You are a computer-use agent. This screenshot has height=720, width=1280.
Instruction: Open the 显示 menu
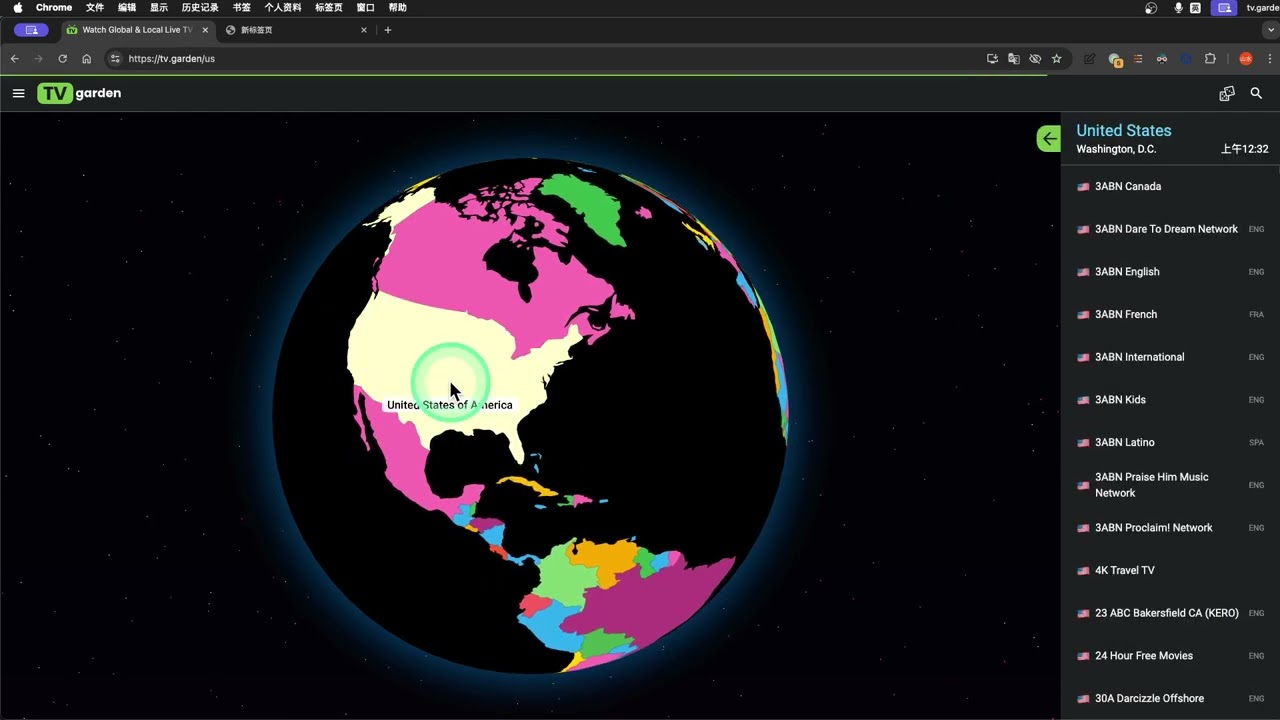pos(159,7)
